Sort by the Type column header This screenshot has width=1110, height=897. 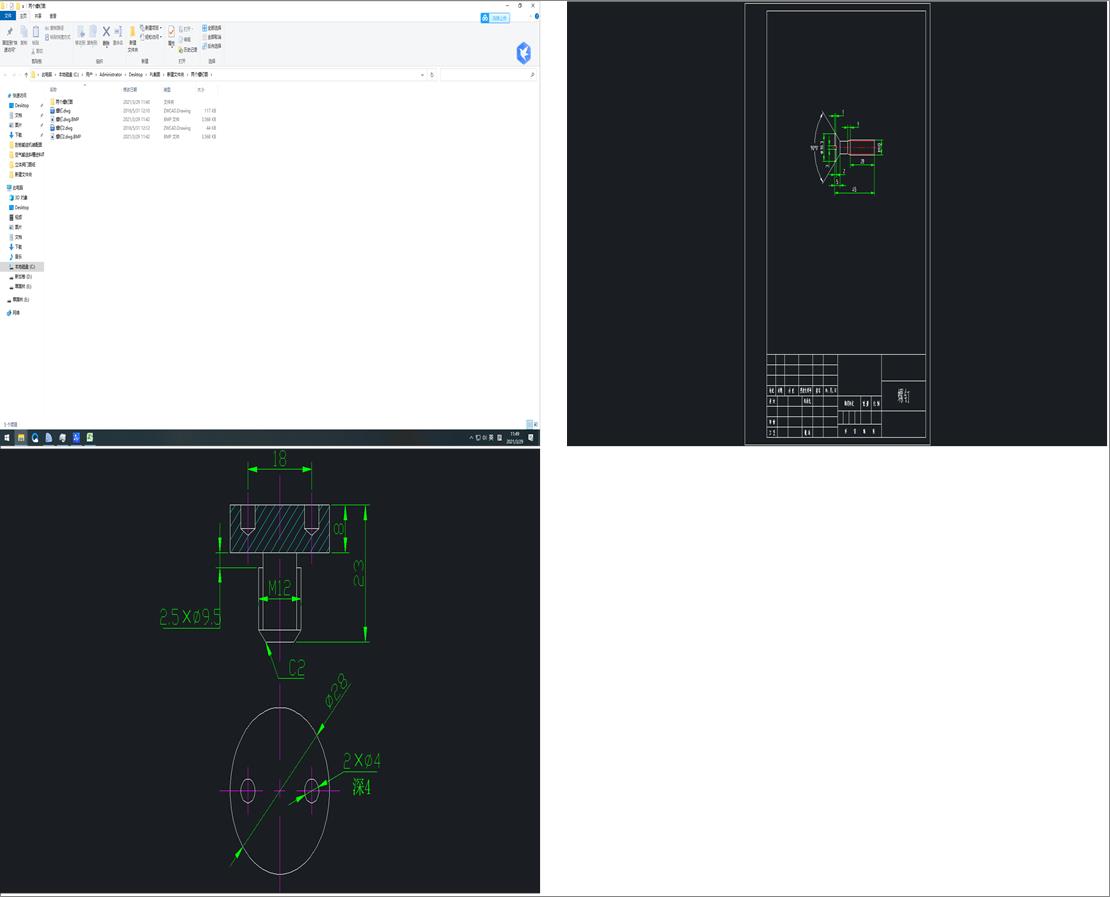pyautogui.click(x=167, y=90)
